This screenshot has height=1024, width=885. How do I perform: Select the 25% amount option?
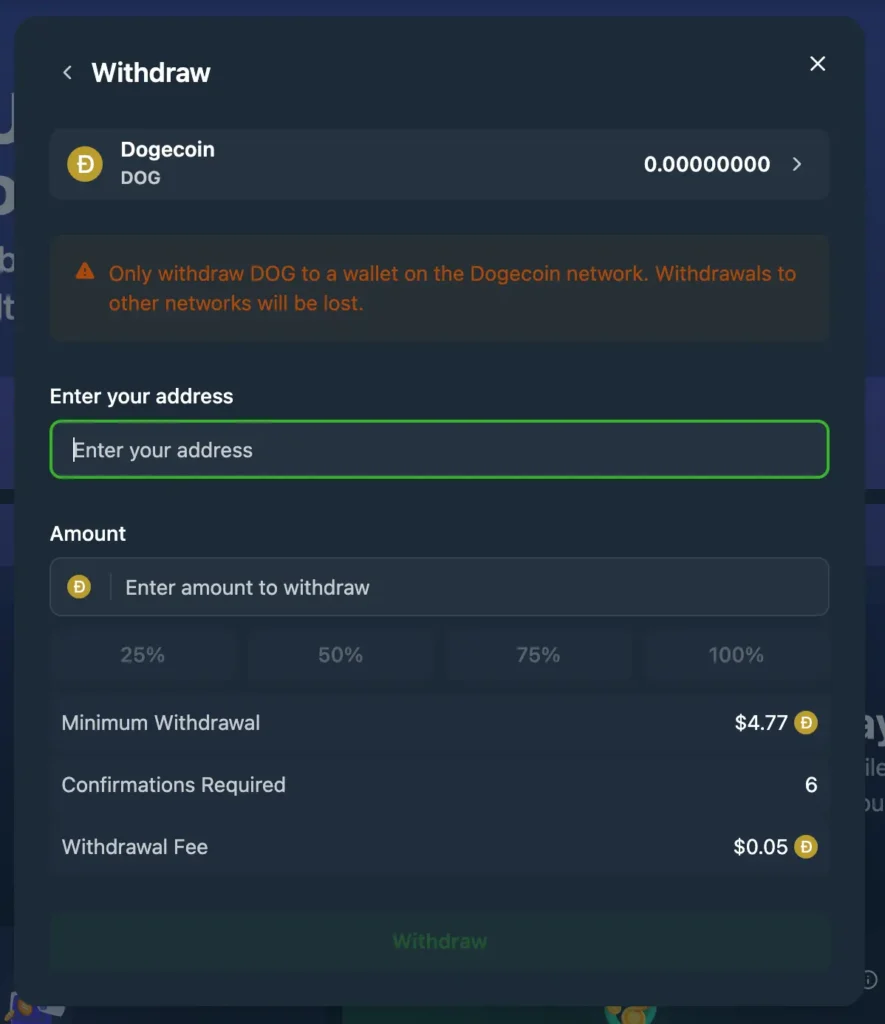pos(143,654)
